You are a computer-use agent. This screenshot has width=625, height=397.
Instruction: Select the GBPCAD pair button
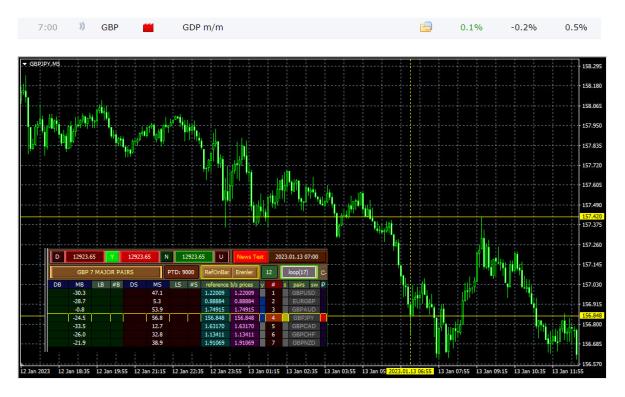304,326
